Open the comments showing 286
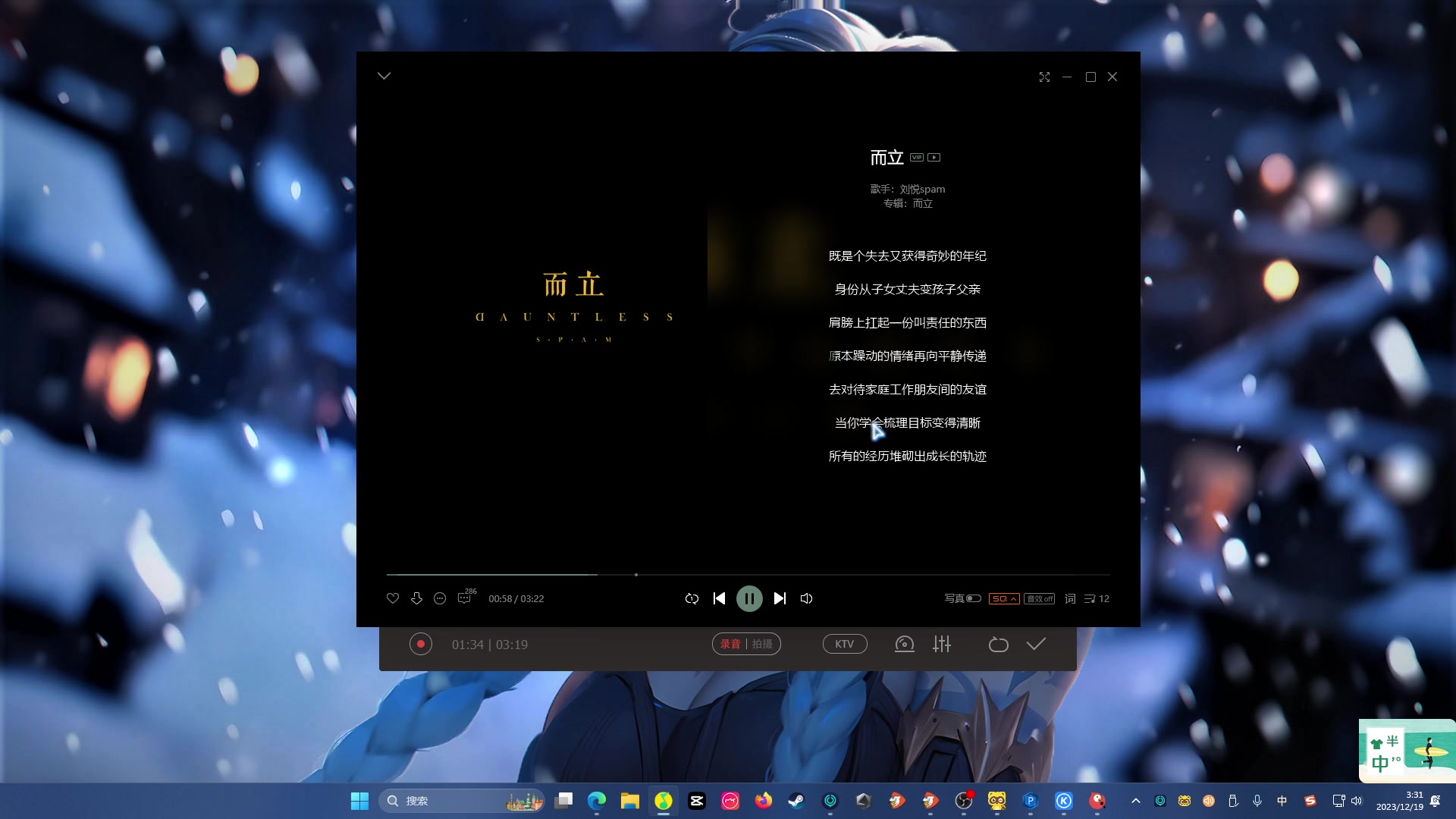 (x=465, y=598)
